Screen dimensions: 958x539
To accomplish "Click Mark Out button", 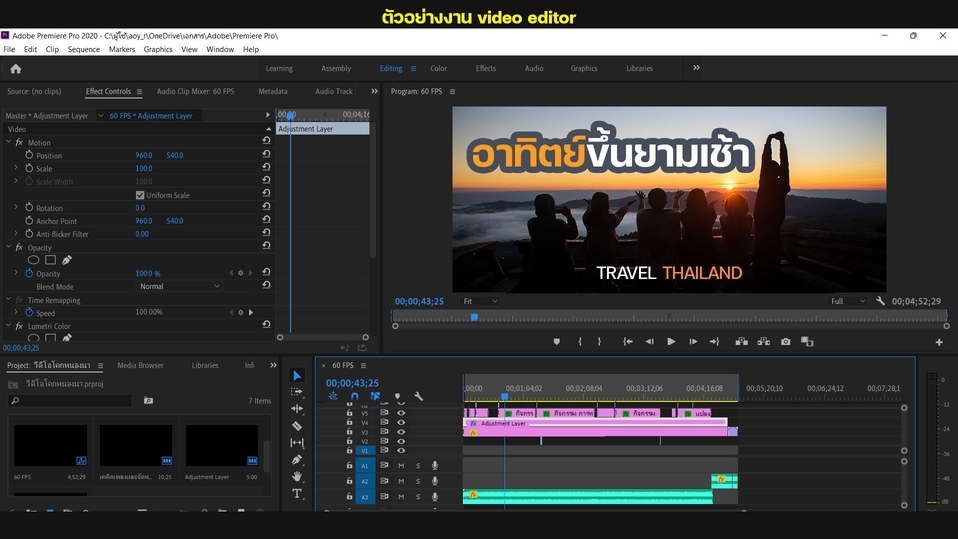I will click(599, 342).
